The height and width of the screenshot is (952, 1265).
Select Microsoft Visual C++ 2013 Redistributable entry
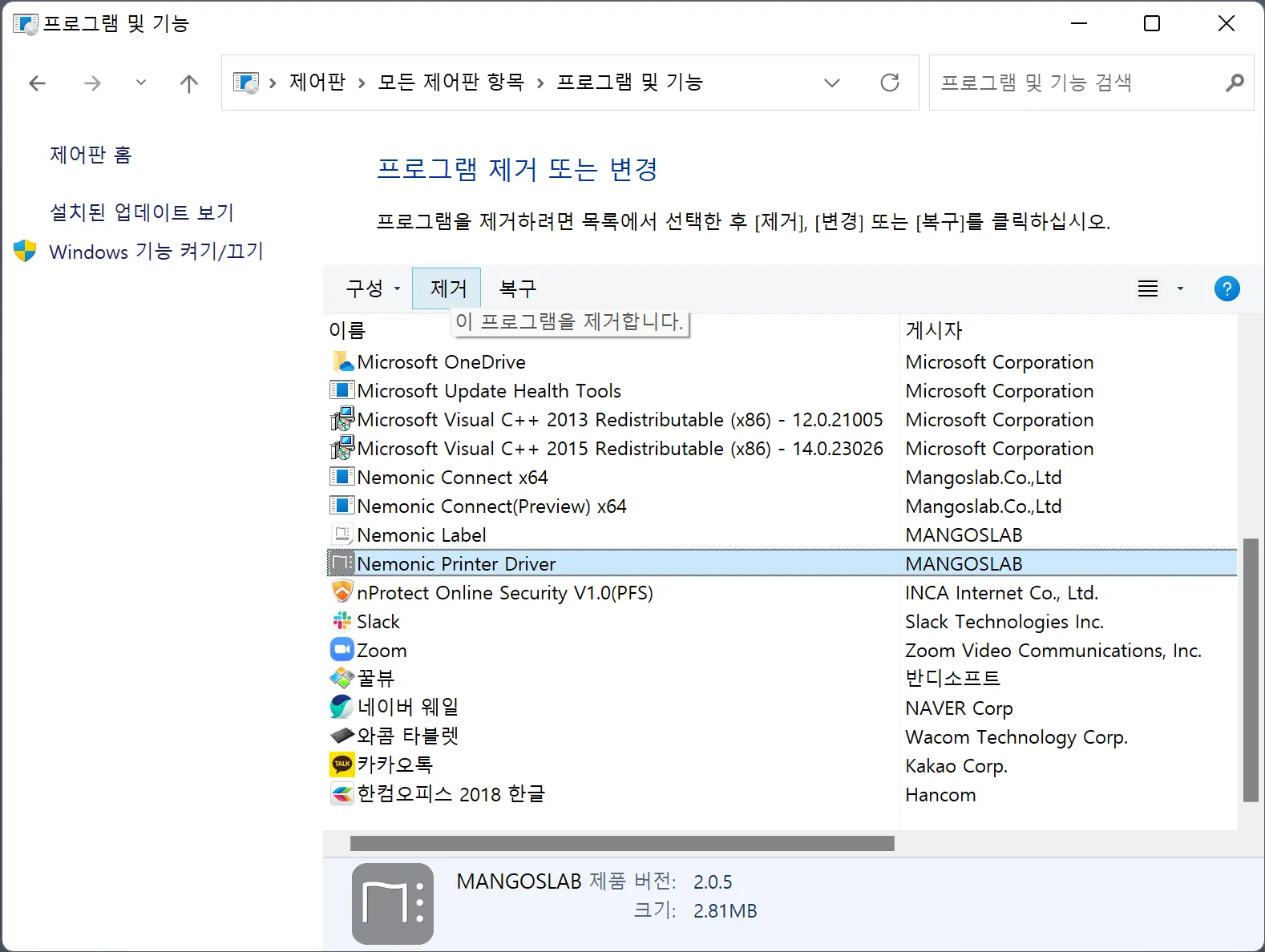point(620,420)
